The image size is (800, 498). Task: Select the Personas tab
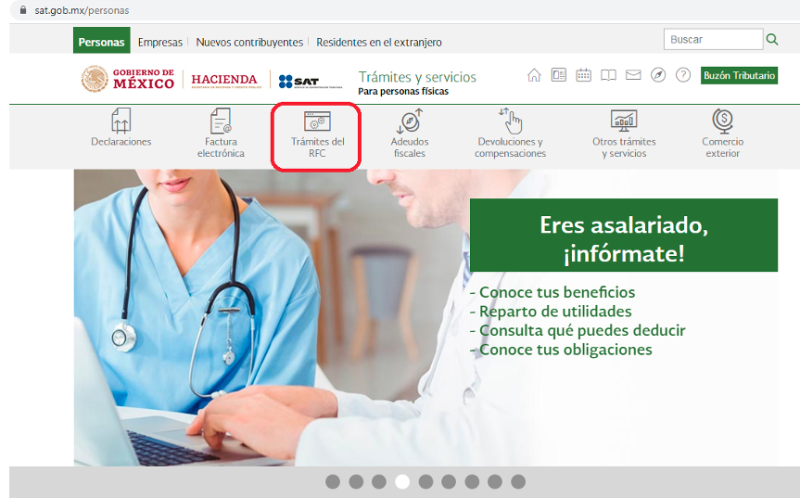tap(102, 41)
